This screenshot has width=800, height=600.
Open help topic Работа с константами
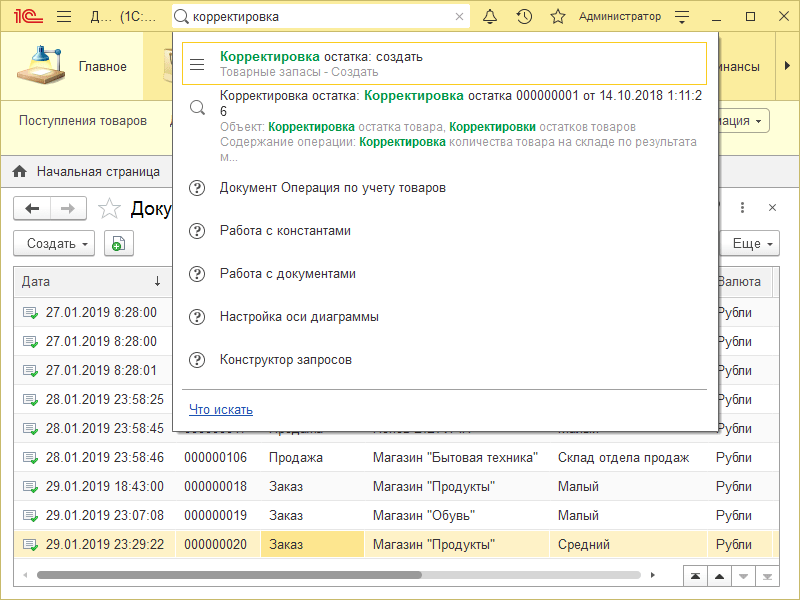[285, 231]
